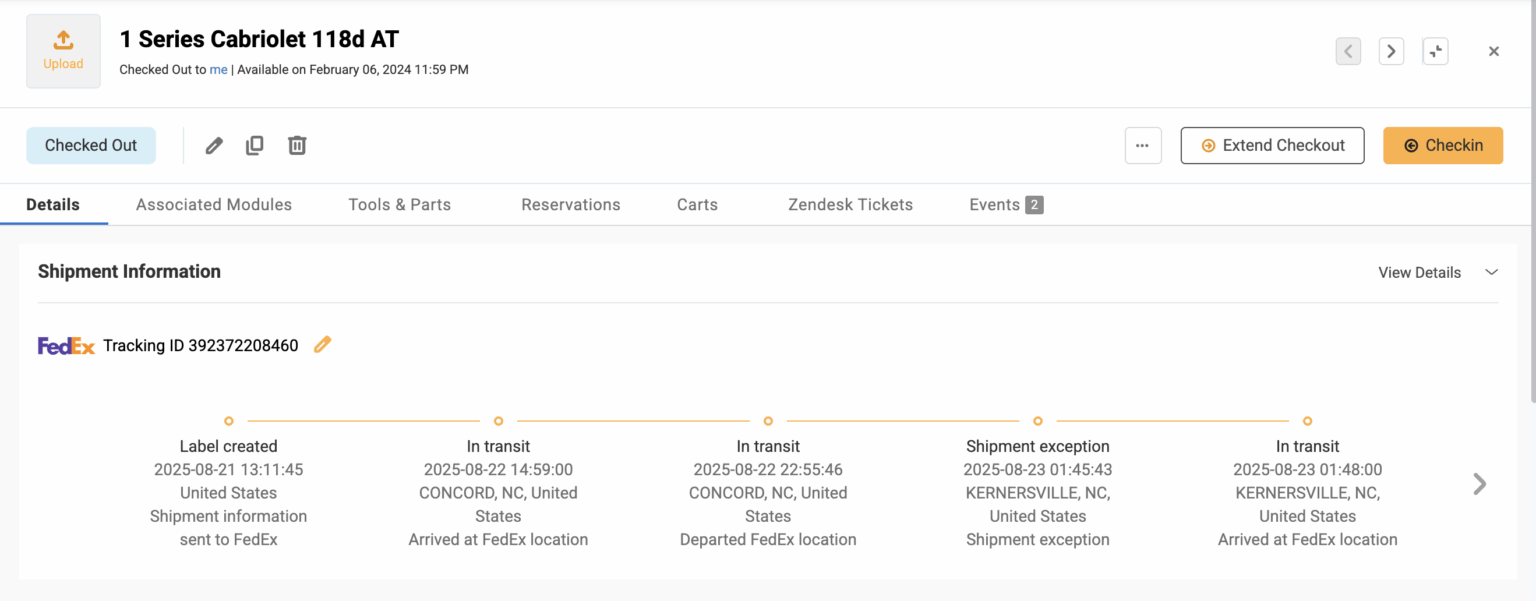Edit the FedEx tracking ID with pencil icon

(x=322, y=344)
